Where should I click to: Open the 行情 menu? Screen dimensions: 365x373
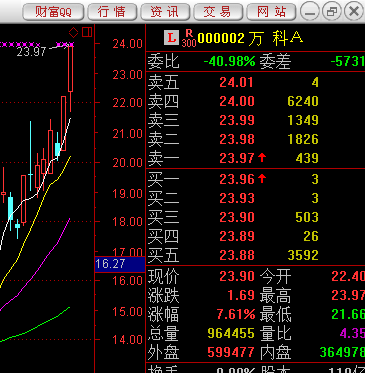pyautogui.click(x=112, y=12)
